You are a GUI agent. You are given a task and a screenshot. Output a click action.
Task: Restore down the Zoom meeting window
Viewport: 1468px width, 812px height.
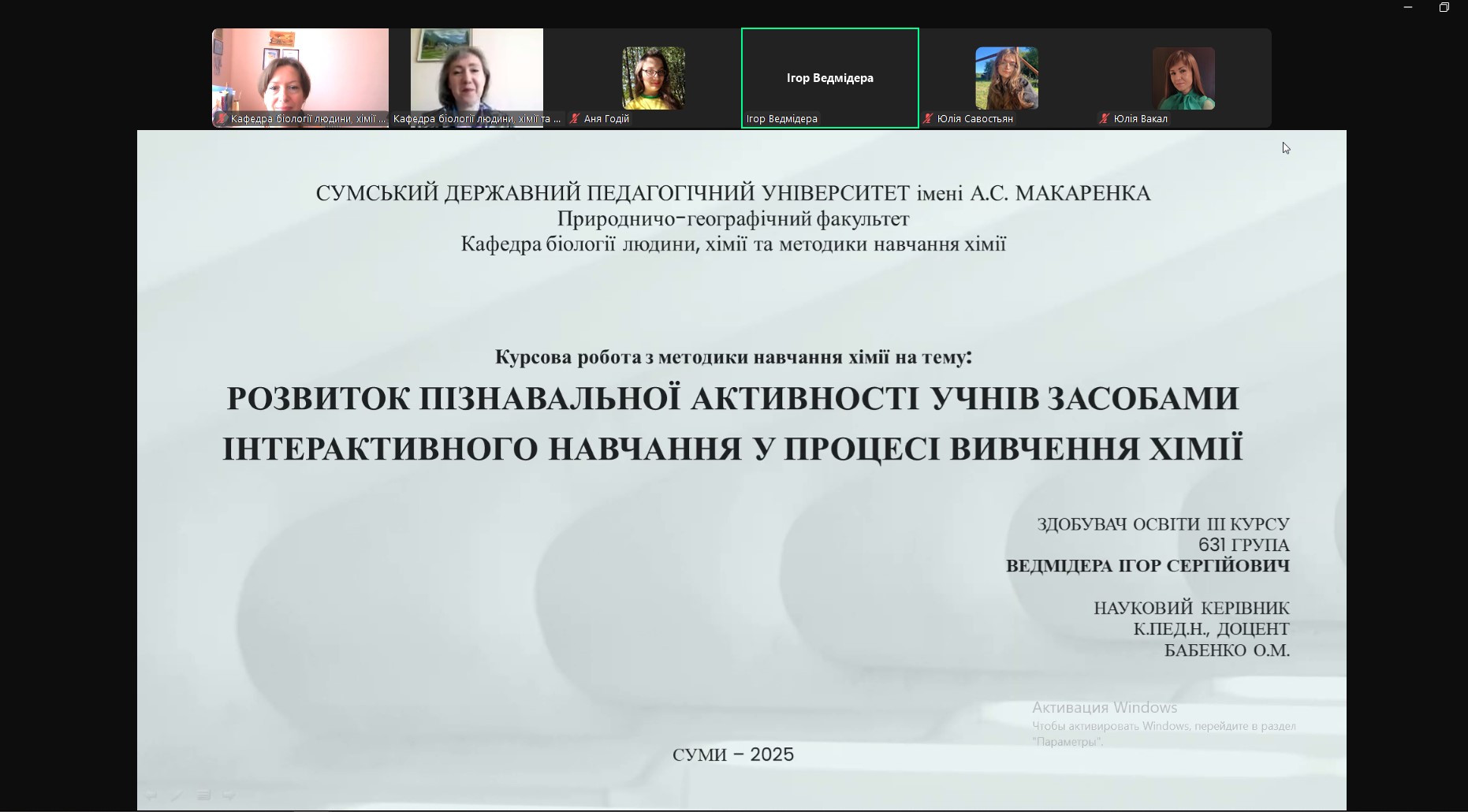tap(1444, 7)
